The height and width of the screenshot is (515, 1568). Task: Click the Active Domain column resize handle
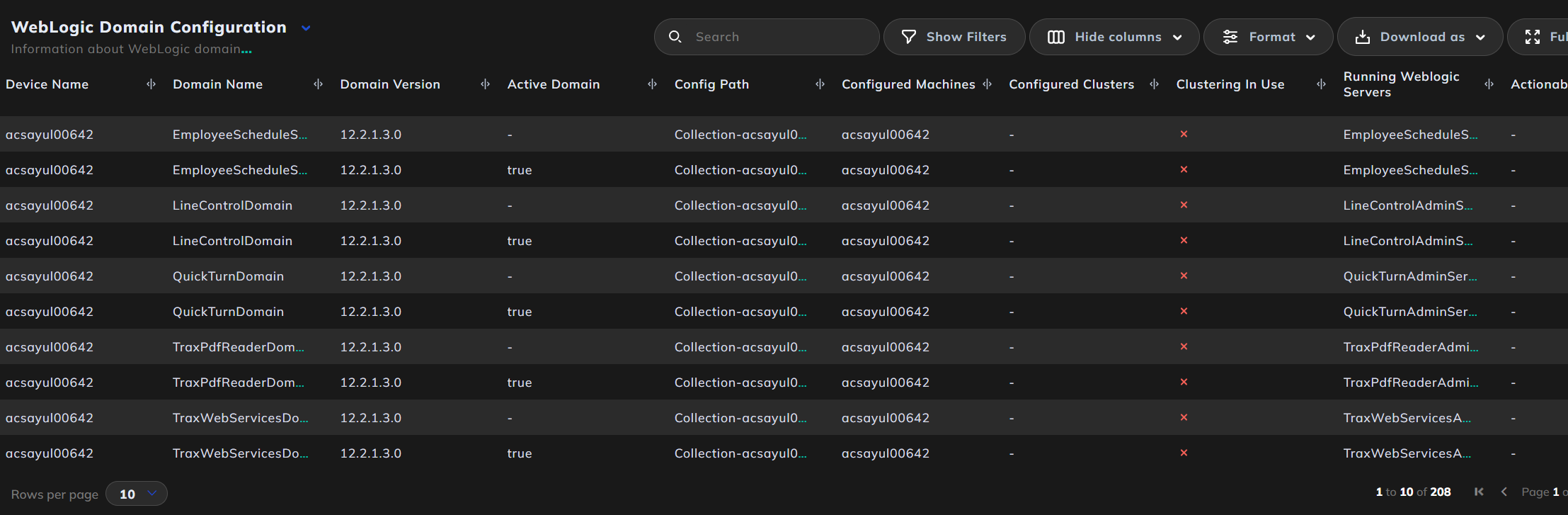[652, 84]
